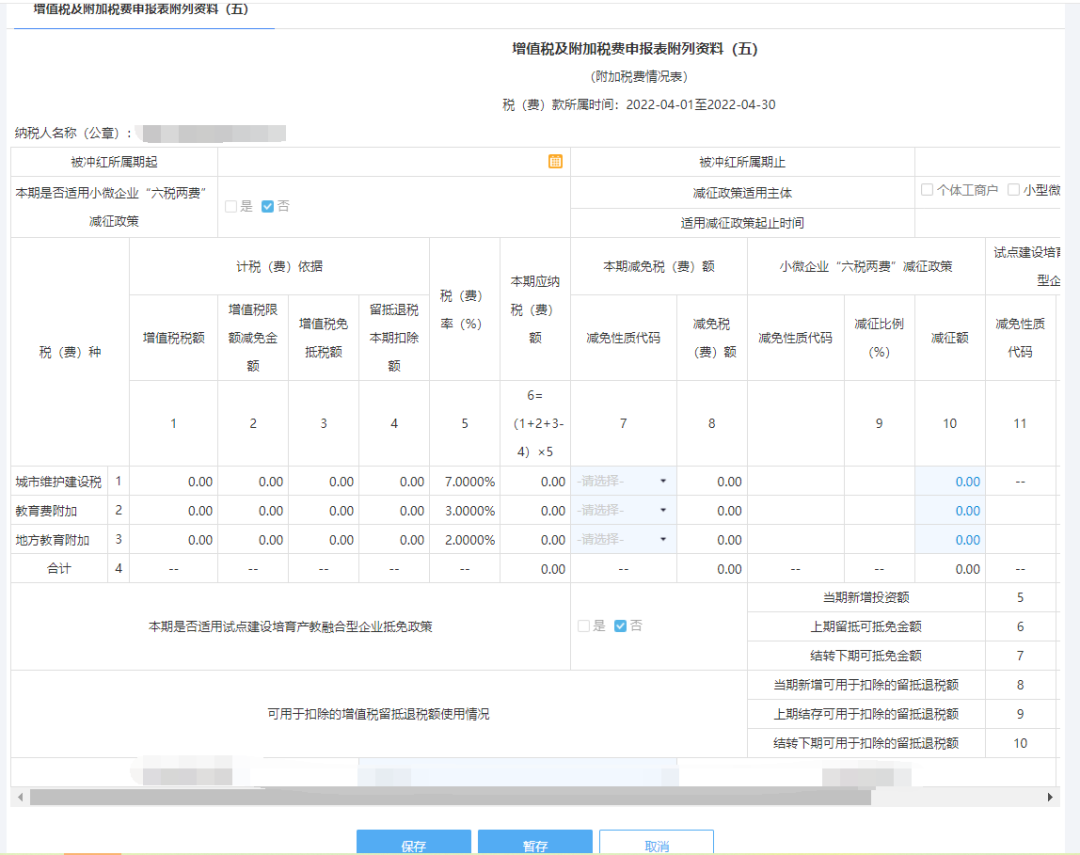Open 减免性质代码 dropdown for 城市维护建设税

click(623, 481)
